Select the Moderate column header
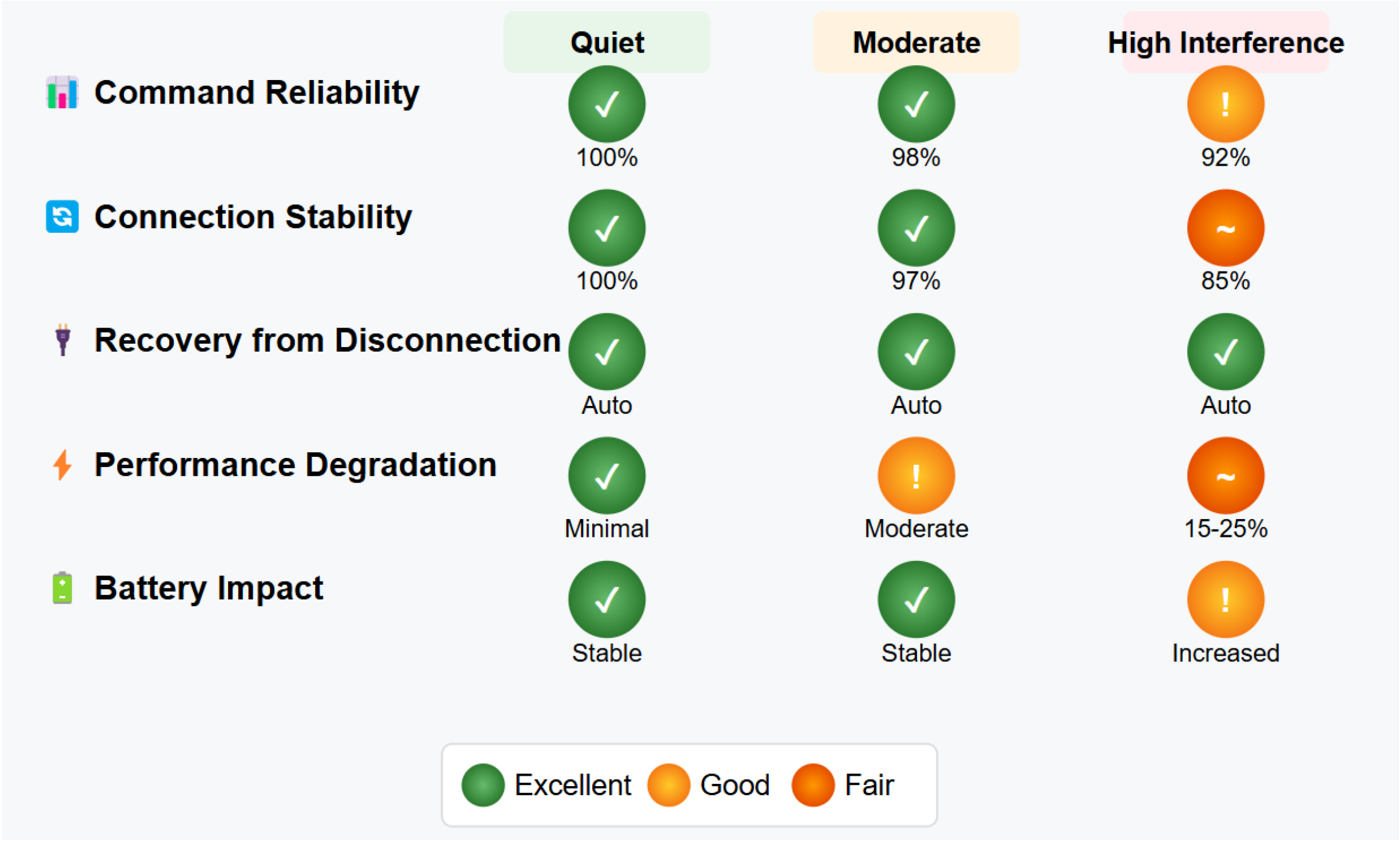Image resolution: width=1400 pixels, height=841 pixels. click(916, 43)
